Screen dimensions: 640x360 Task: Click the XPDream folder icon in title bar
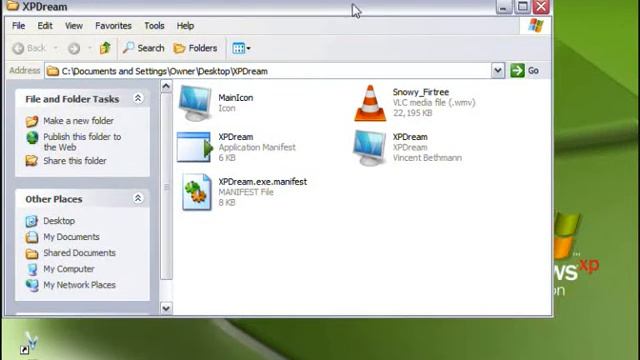coord(13,5)
